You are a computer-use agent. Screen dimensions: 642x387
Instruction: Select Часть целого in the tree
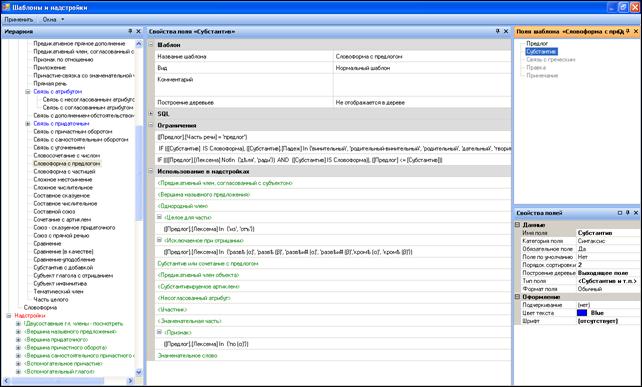(x=51, y=299)
